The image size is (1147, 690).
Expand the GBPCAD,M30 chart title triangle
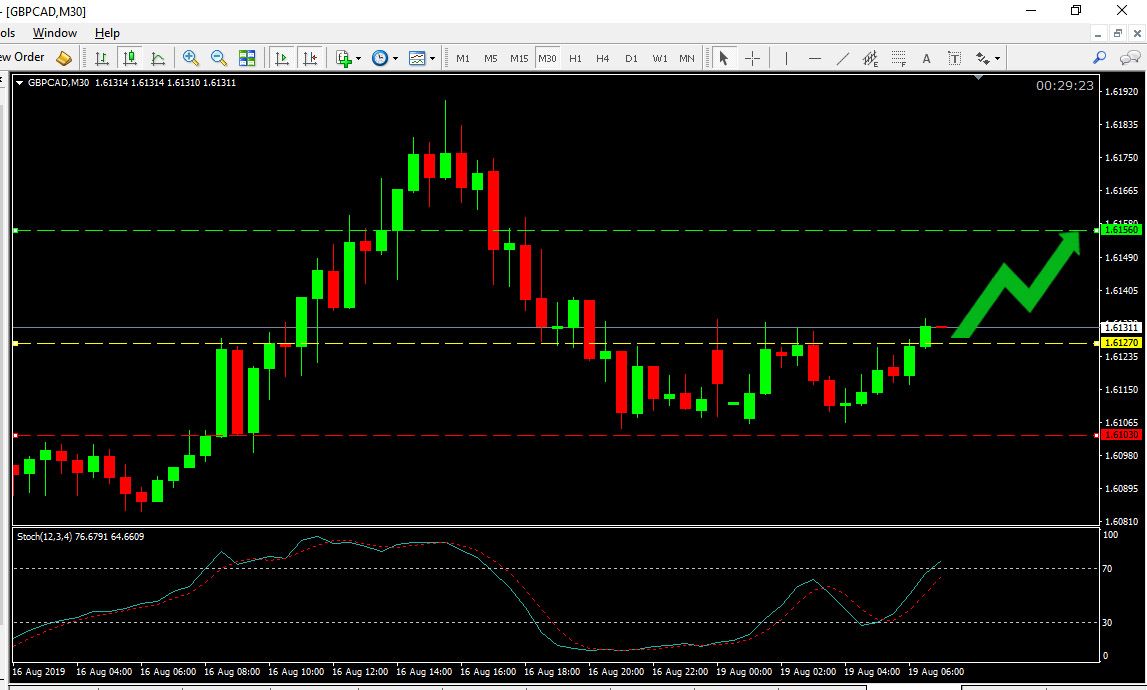20,83
